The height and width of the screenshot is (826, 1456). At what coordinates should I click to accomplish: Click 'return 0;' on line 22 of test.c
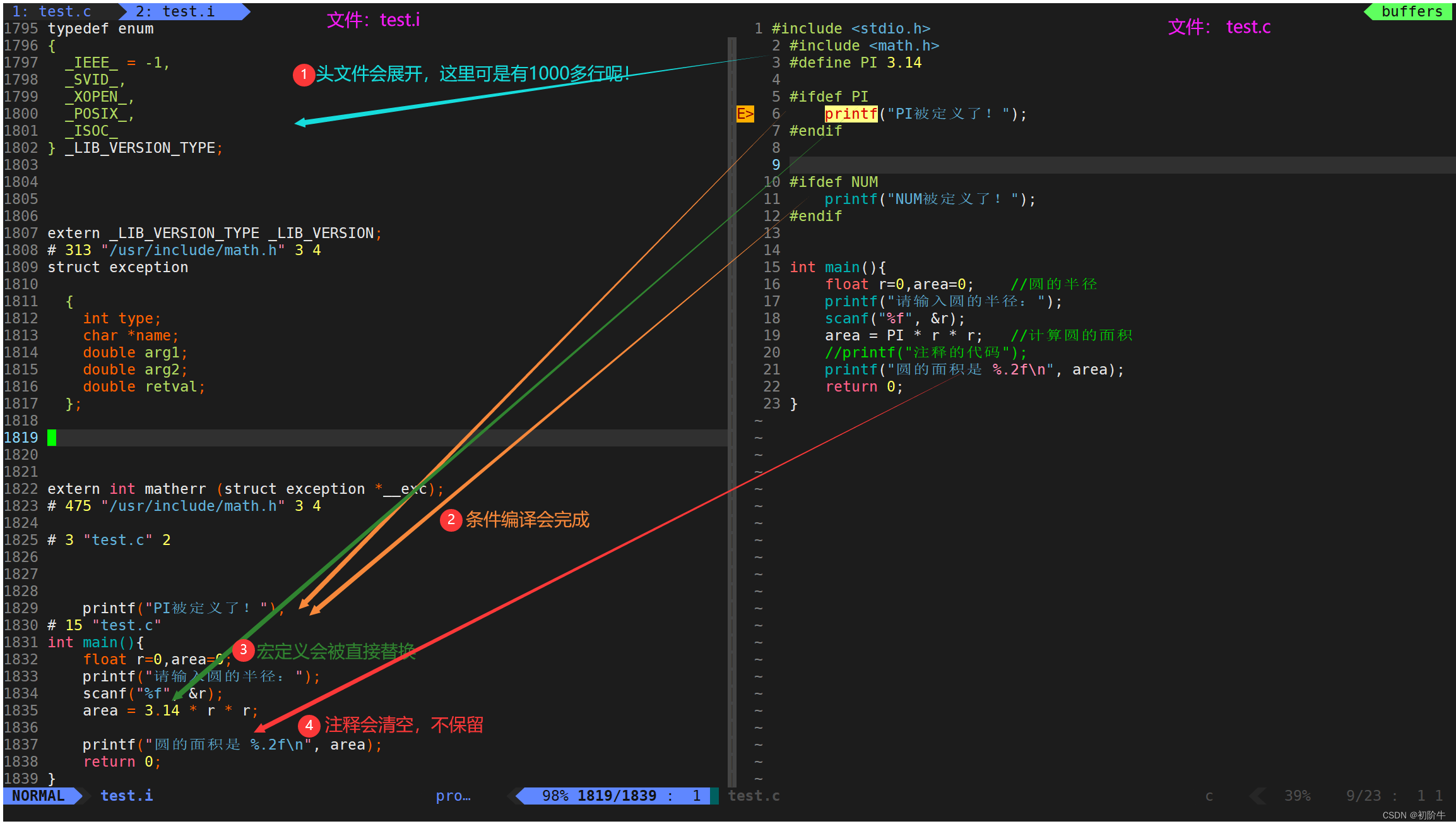[864, 386]
